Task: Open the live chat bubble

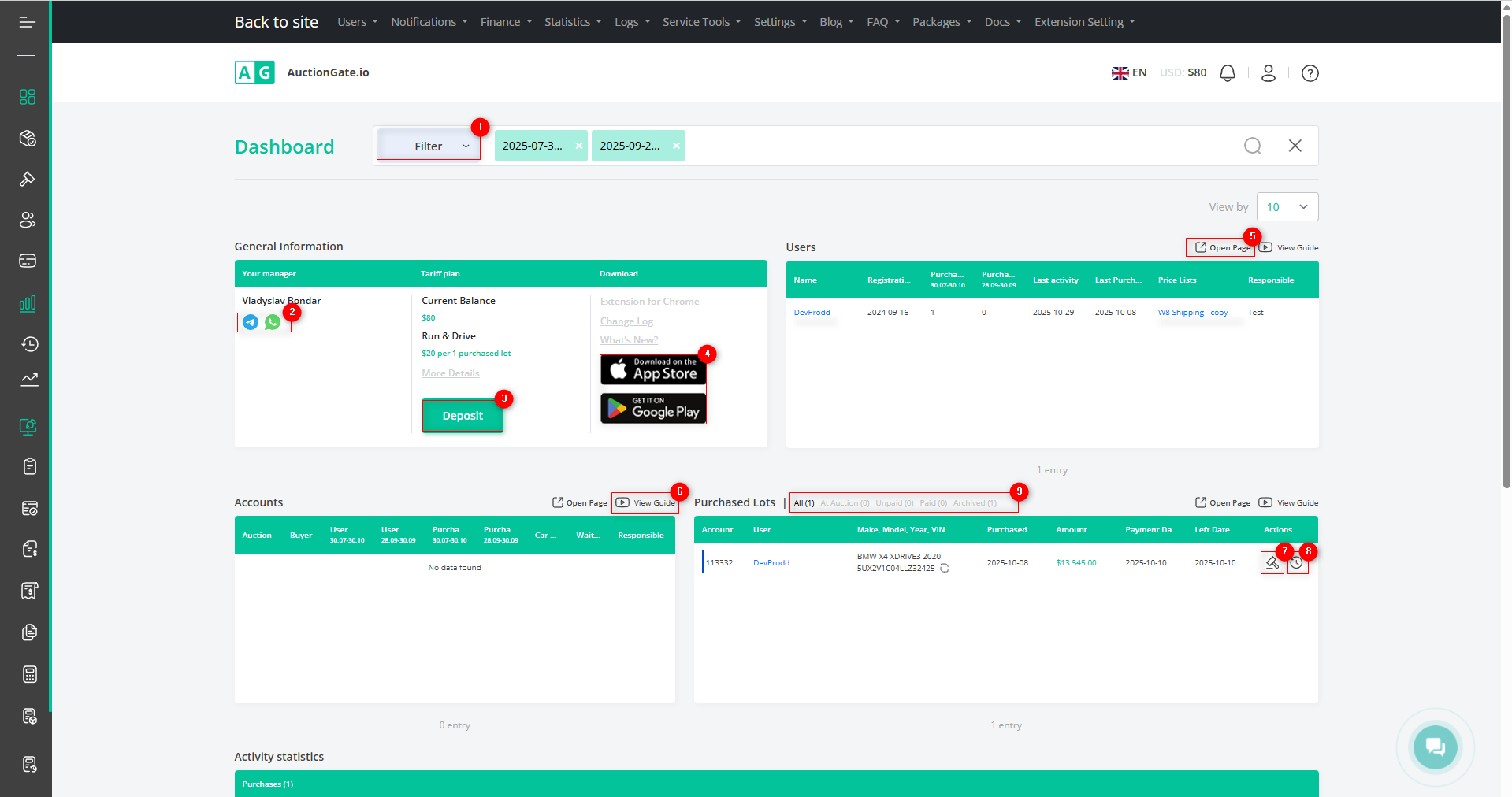Action: coord(1435,747)
